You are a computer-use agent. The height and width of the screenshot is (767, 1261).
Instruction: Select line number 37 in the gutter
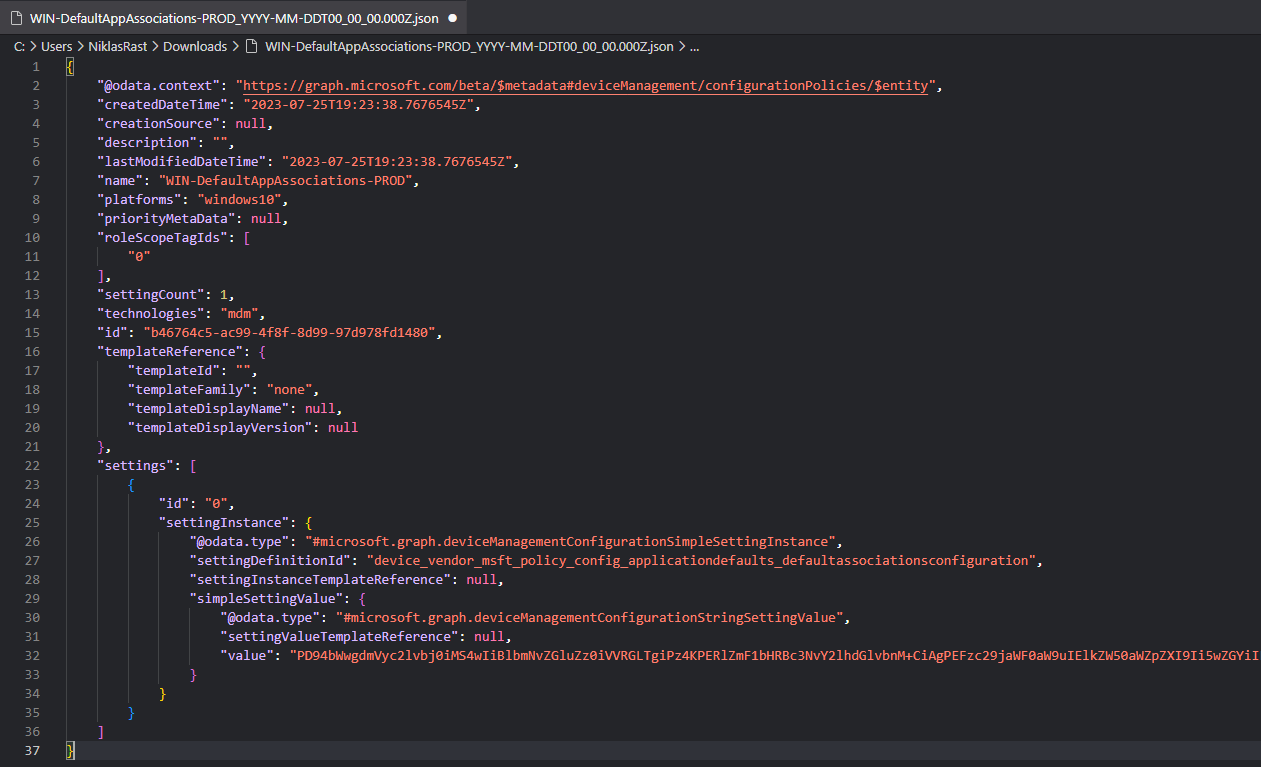[x=33, y=750]
